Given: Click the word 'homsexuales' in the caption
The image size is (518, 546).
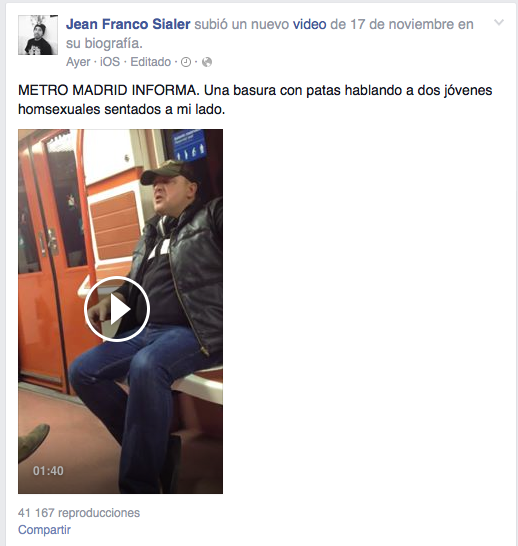Looking at the screenshot, I should (x=59, y=109).
